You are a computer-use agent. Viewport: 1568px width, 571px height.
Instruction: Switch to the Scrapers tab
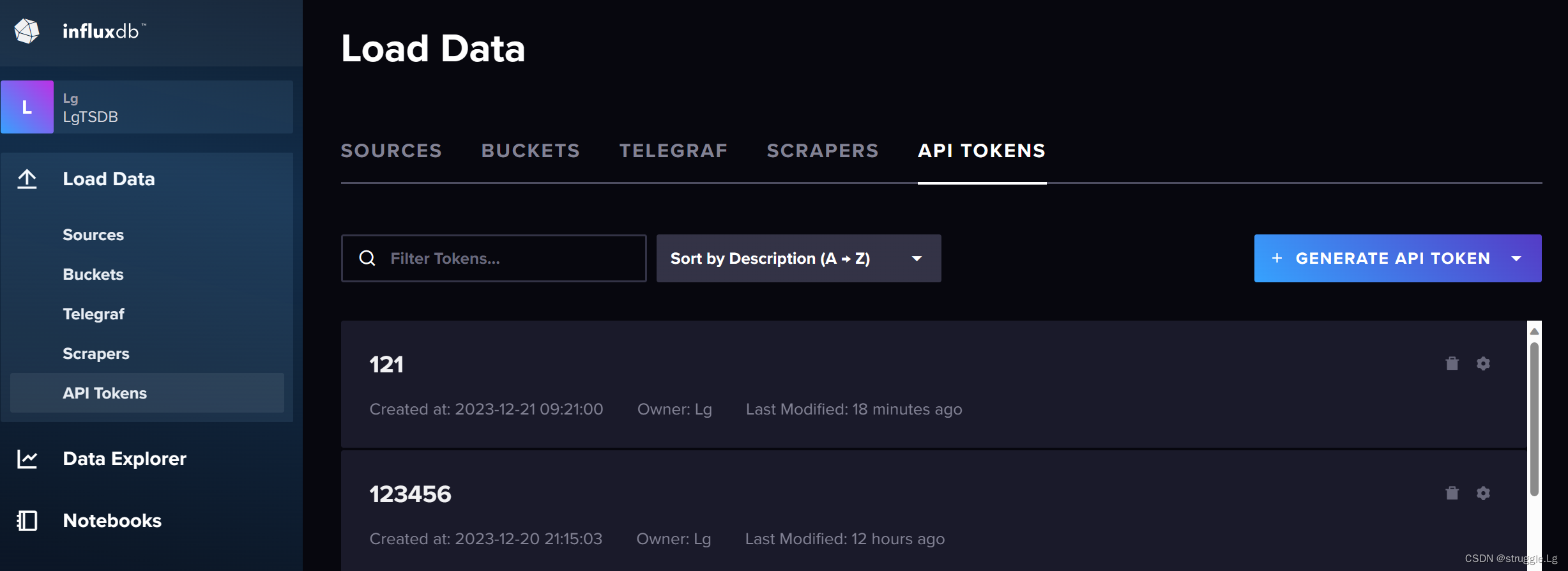point(823,151)
